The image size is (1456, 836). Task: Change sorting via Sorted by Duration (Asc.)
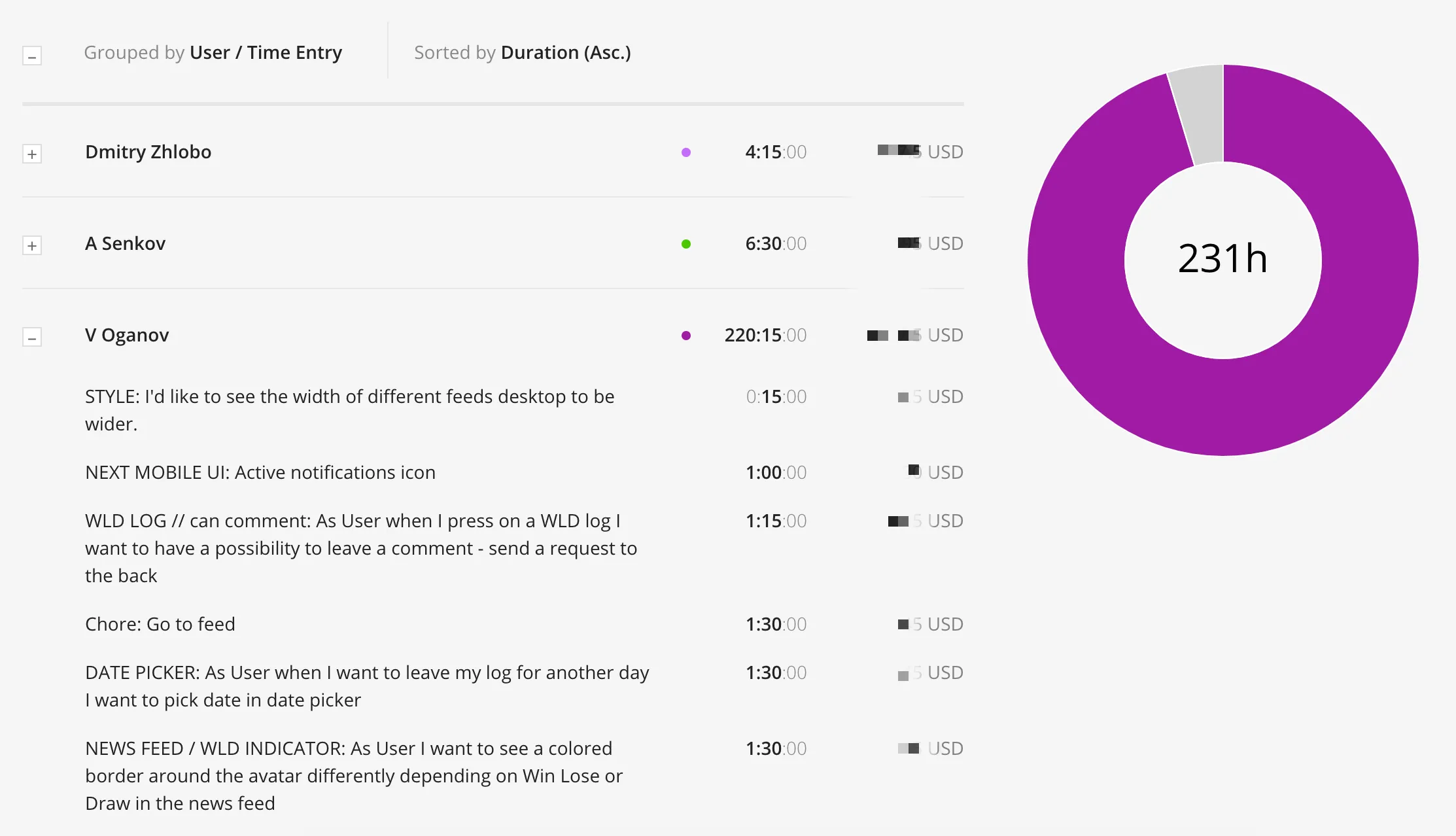coord(522,52)
